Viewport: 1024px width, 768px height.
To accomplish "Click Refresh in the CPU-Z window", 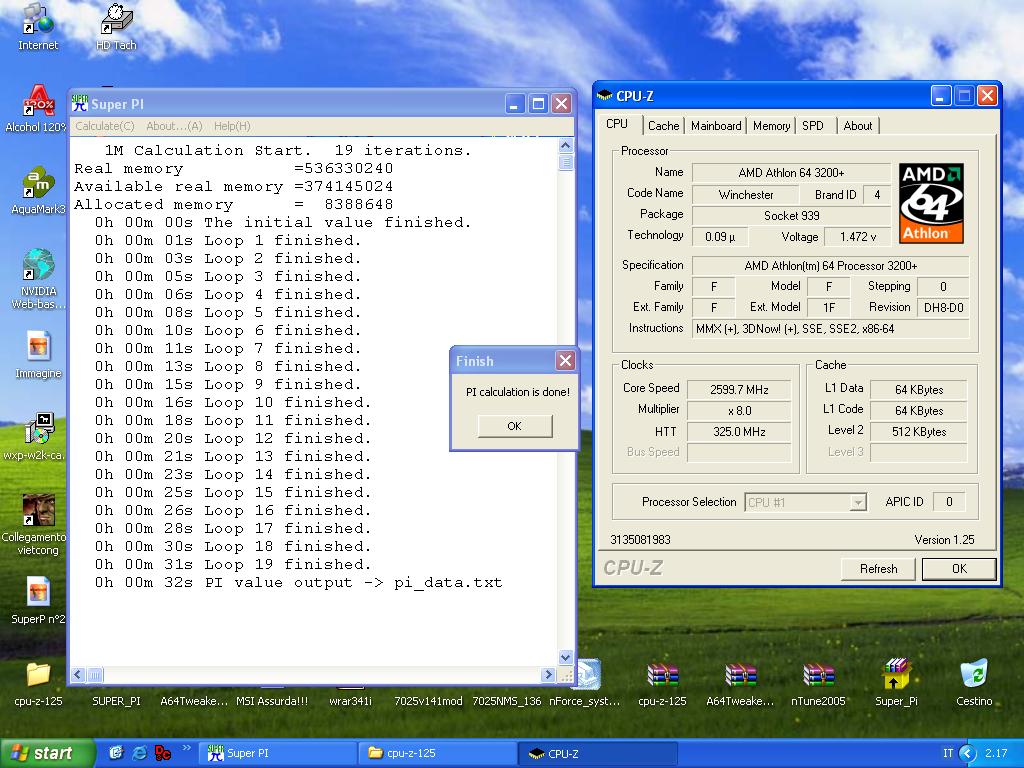I will coord(878,569).
